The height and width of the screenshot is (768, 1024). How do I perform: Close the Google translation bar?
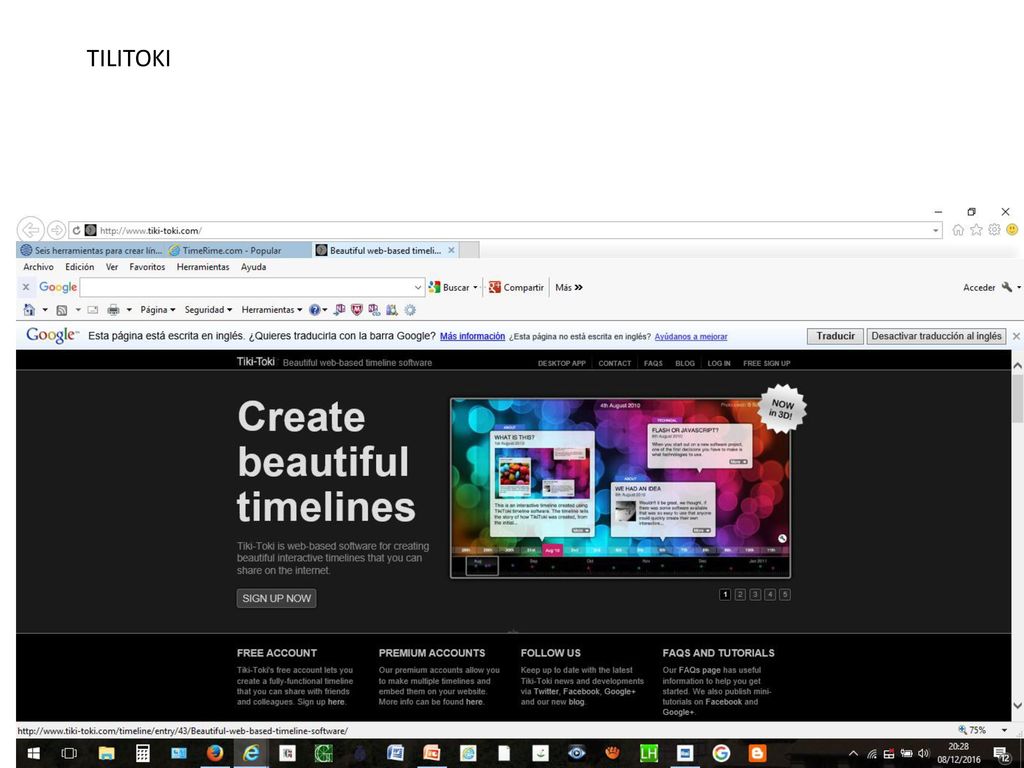1016,336
